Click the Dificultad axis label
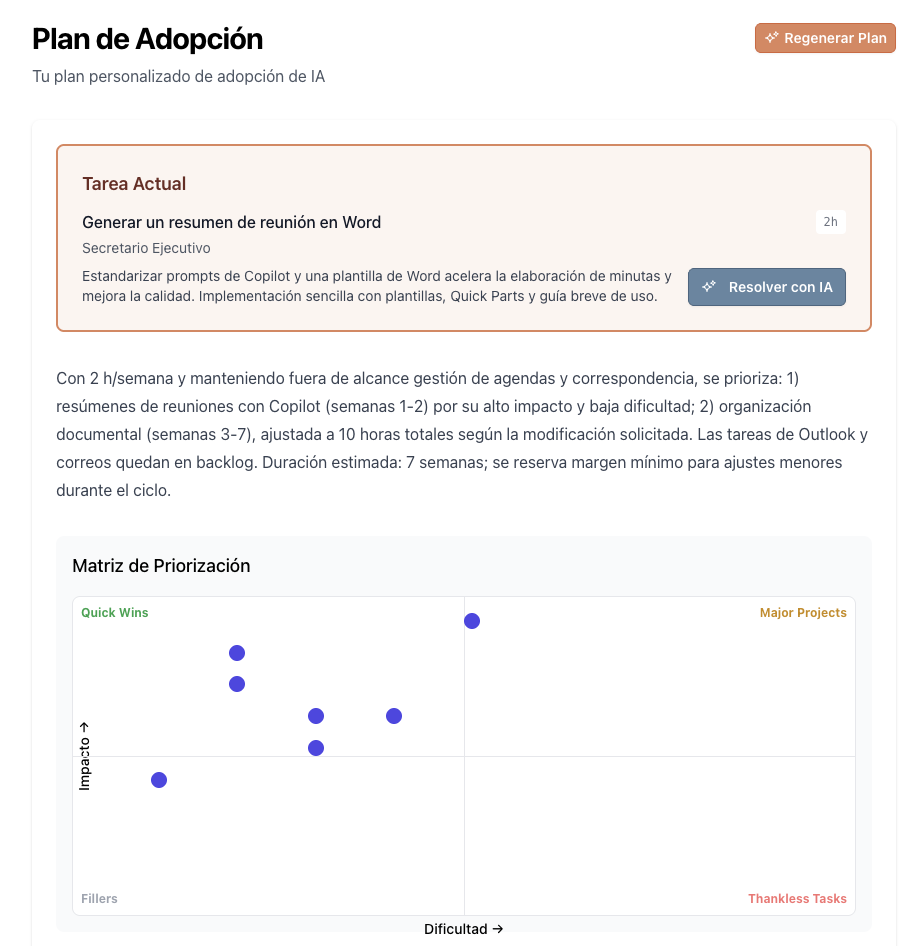 click(462, 929)
